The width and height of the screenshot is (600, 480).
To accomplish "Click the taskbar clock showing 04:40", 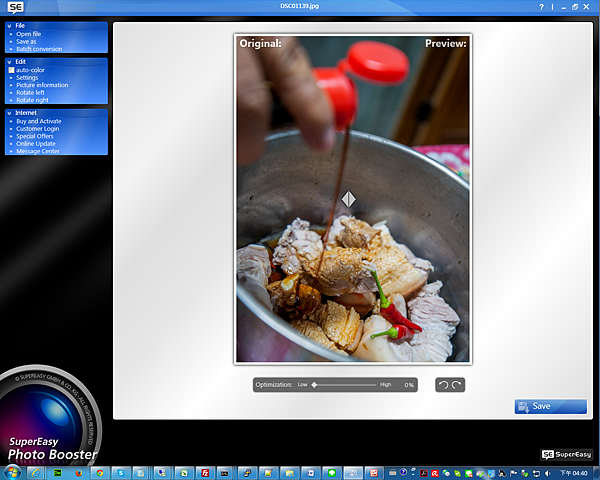I will (x=573, y=473).
